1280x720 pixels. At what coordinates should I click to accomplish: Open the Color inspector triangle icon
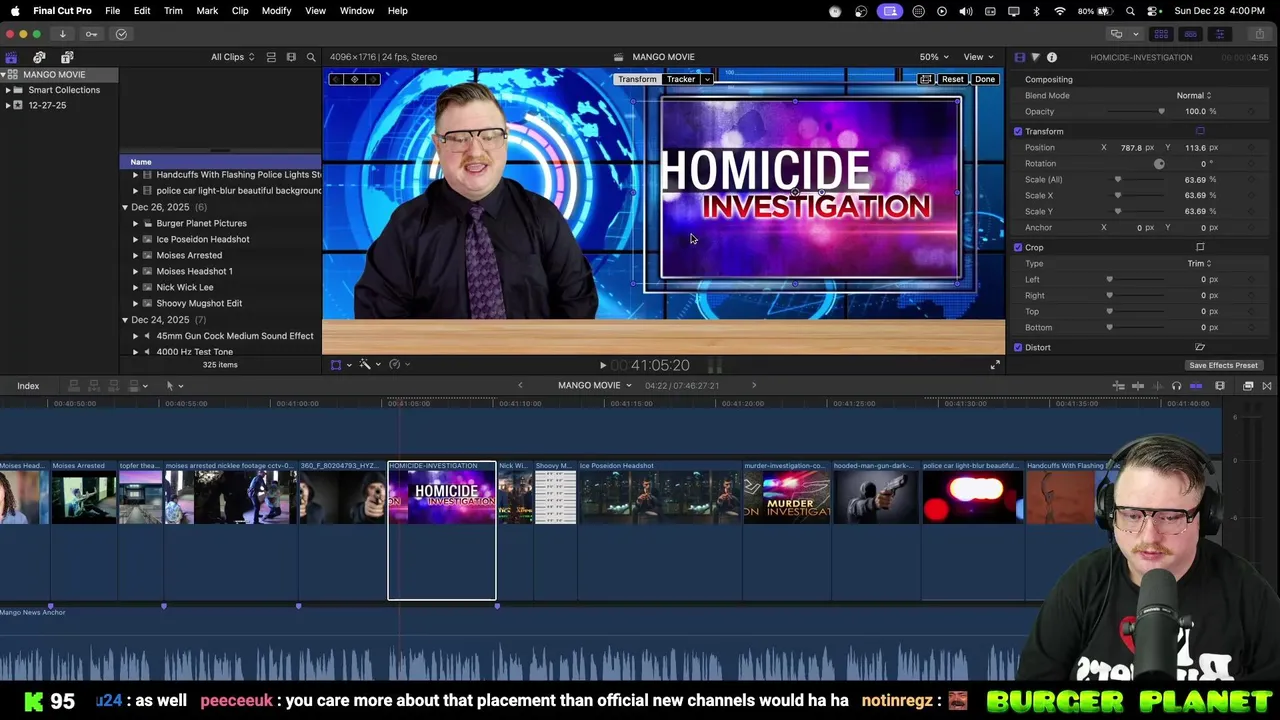(1035, 57)
